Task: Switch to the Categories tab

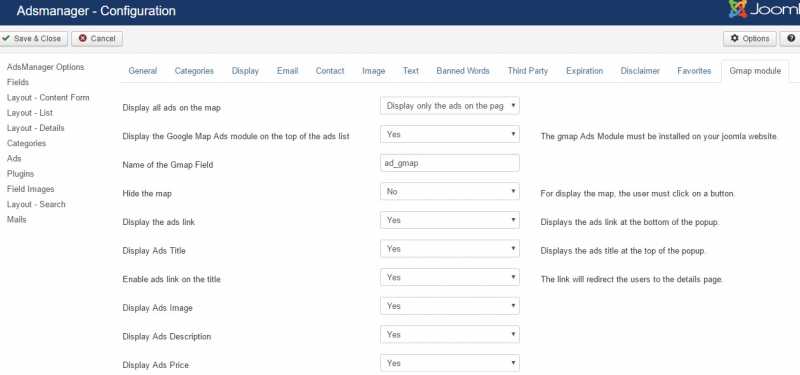Action: point(194,71)
